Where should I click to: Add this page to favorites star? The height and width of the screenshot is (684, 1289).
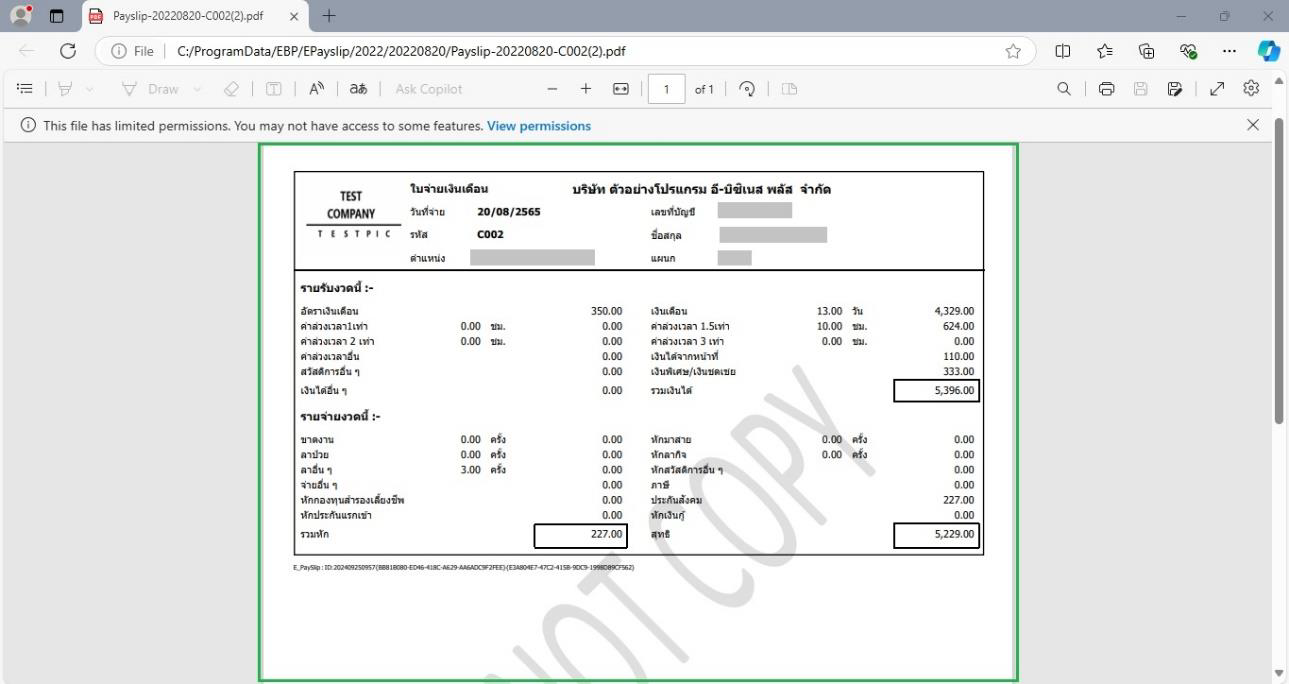click(x=1013, y=51)
